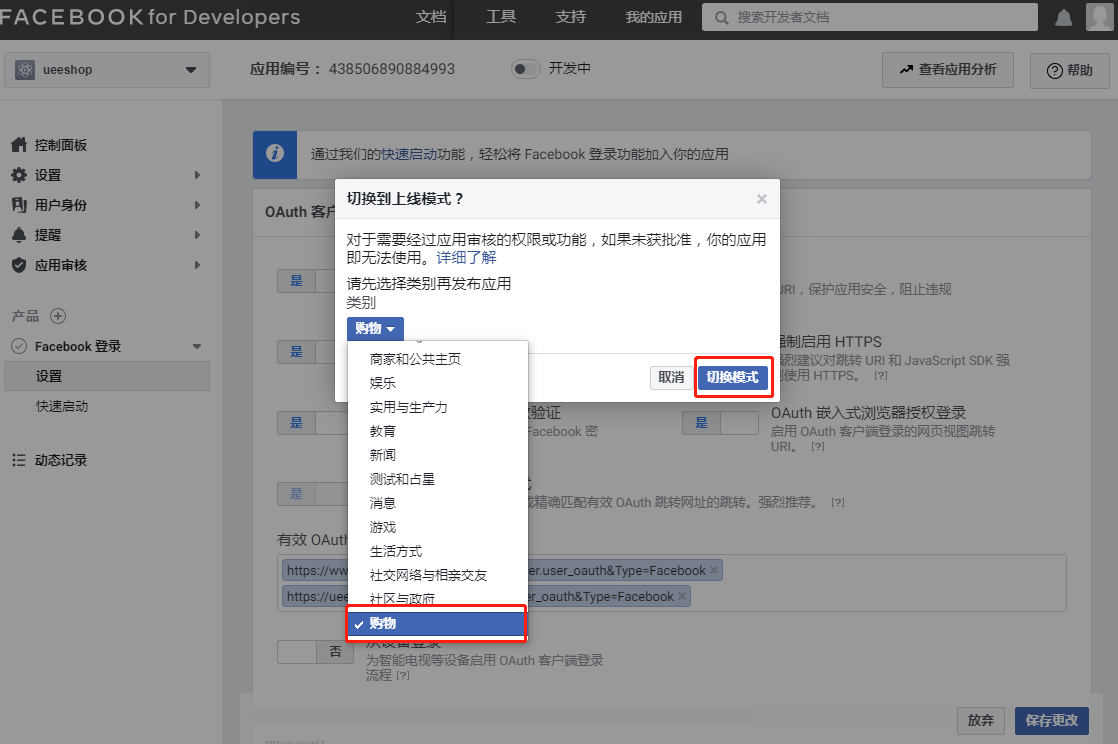This screenshot has width=1118, height=744.
Task: Expand the 用户身份 sidebar arrow
Action: point(198,205)
